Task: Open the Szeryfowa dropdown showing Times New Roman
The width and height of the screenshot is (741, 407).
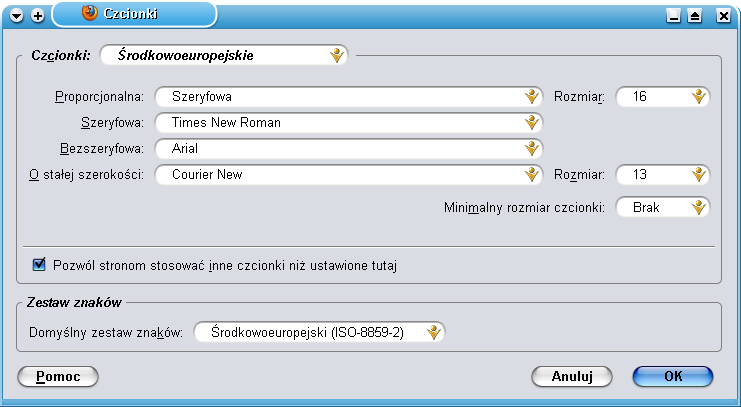Action: point(348,123)
